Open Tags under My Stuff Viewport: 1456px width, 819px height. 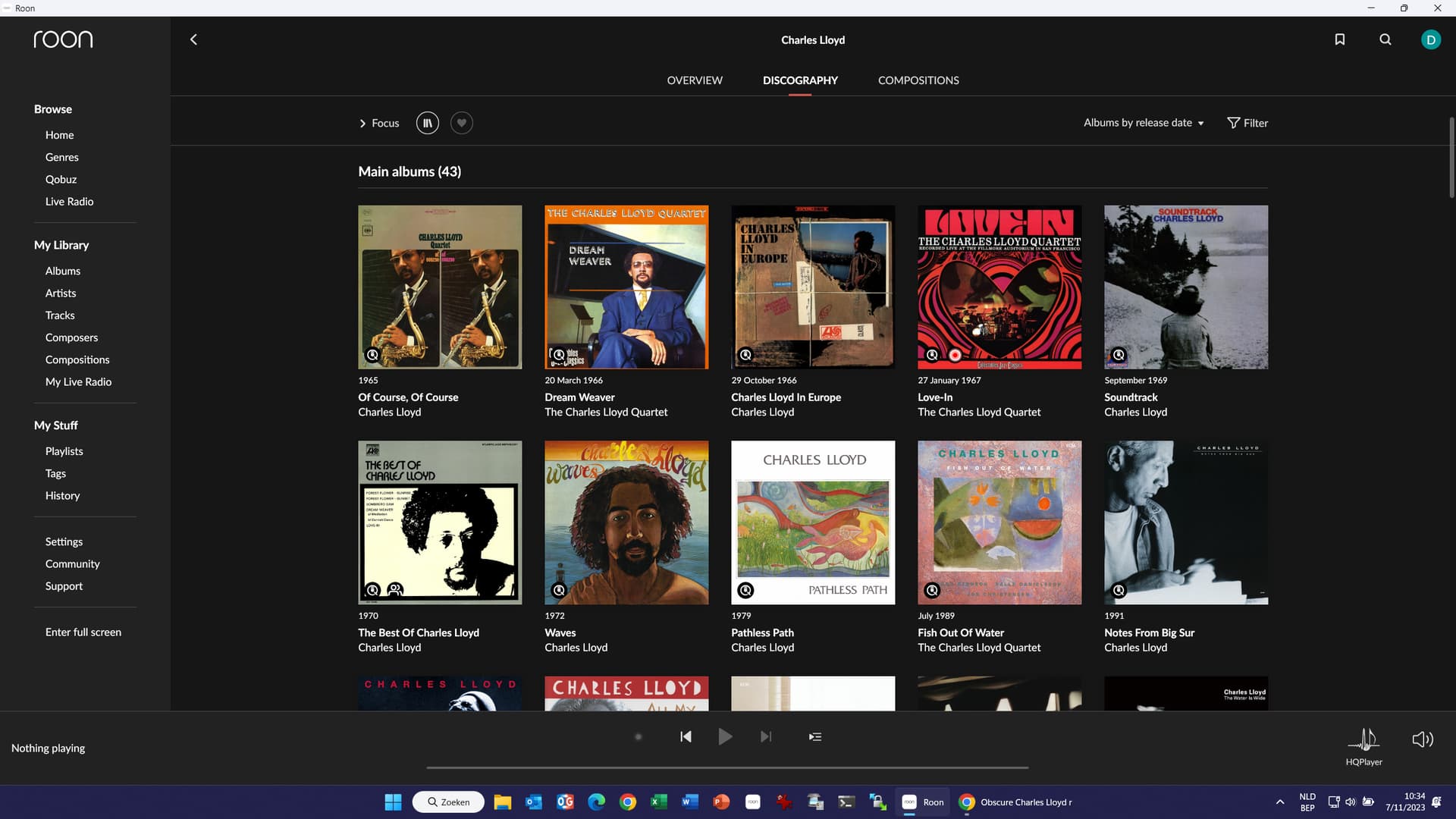(55, 473)
